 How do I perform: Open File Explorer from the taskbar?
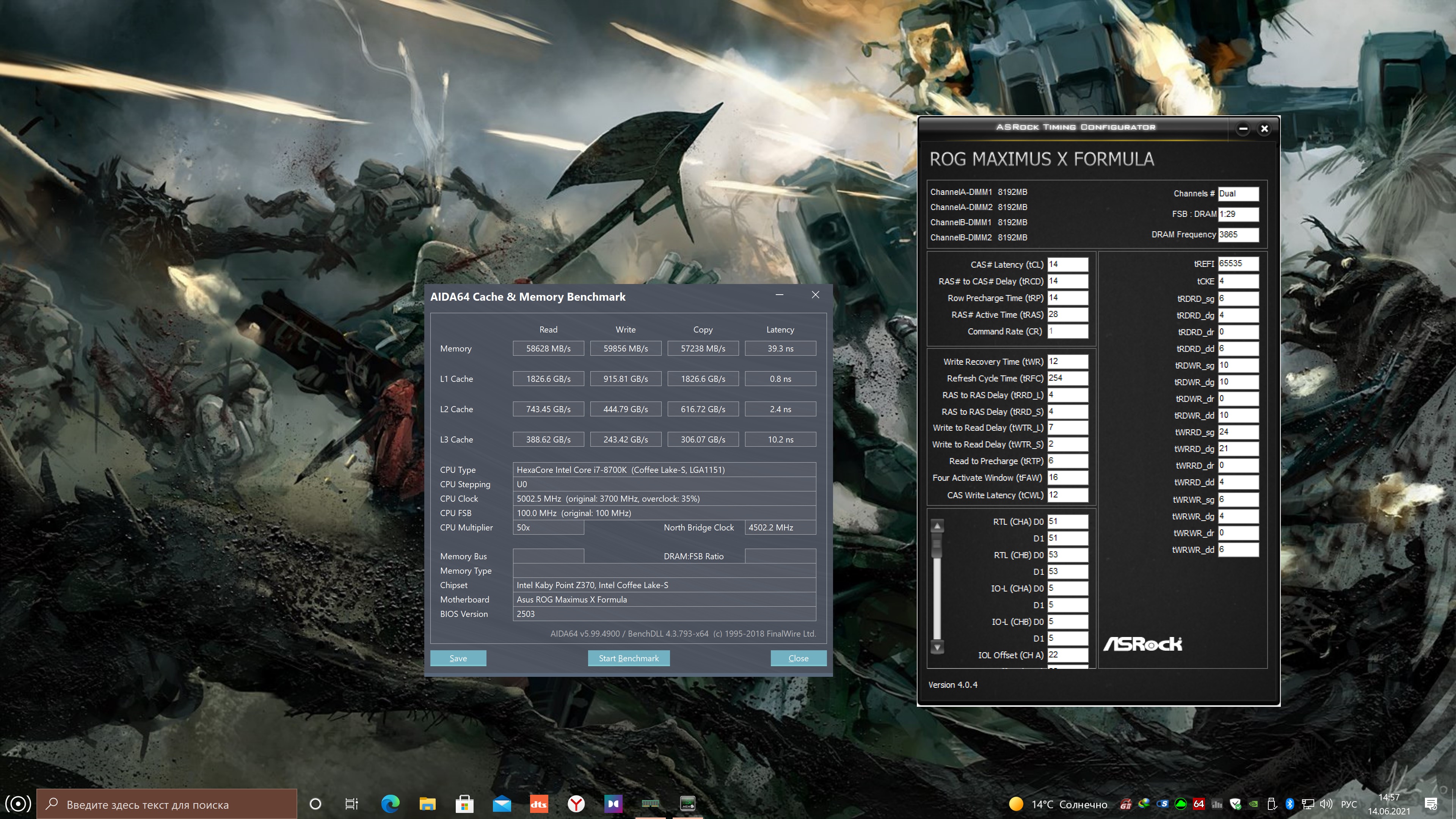[427, 803]
